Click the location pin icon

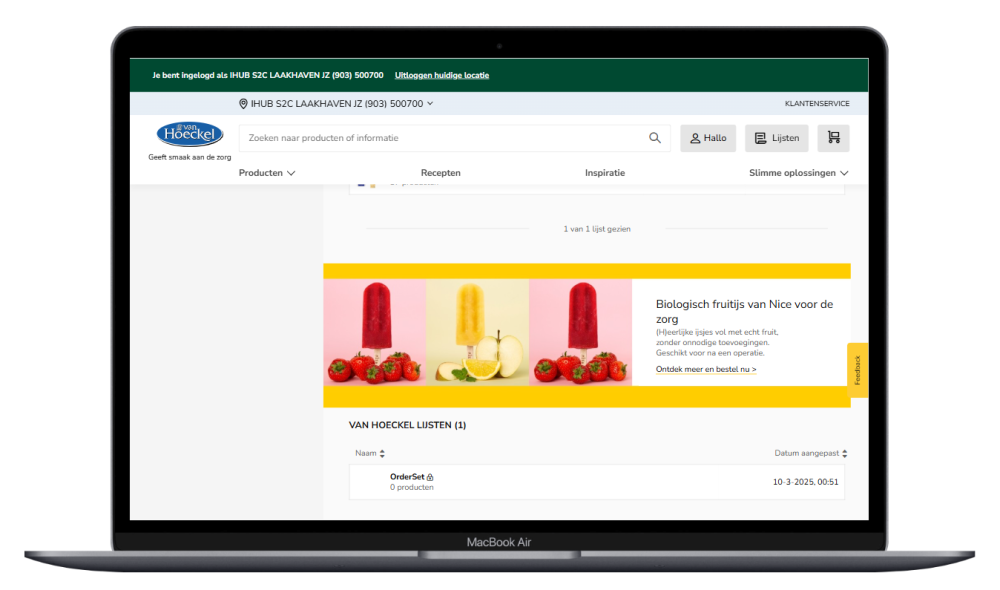pos(243,104)
